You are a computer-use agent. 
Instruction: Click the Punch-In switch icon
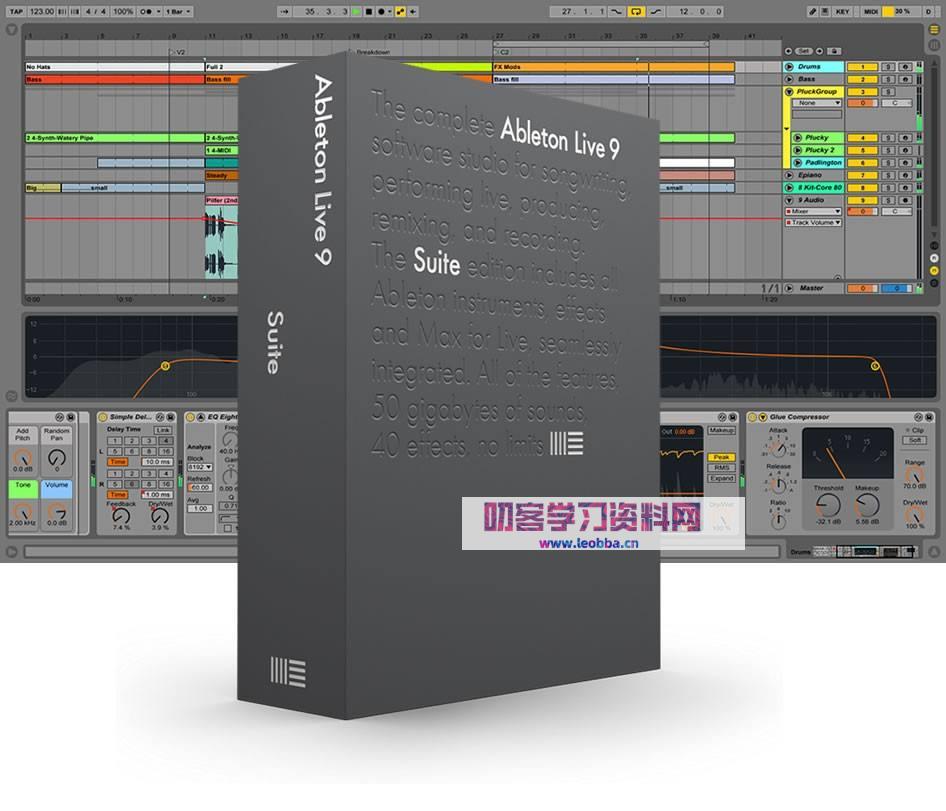(x=616, y=11)
